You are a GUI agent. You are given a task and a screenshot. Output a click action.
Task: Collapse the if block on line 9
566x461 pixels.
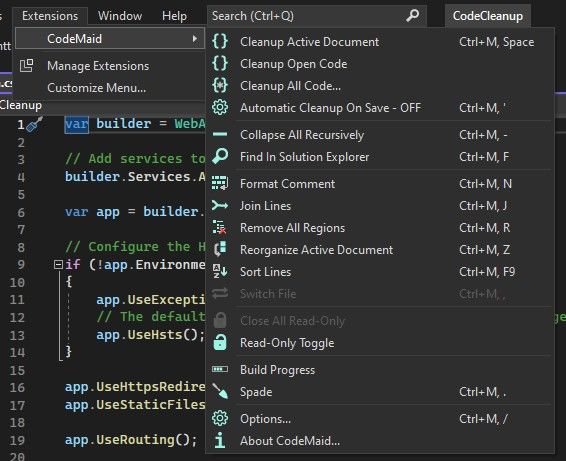click(x=58, y=265)
